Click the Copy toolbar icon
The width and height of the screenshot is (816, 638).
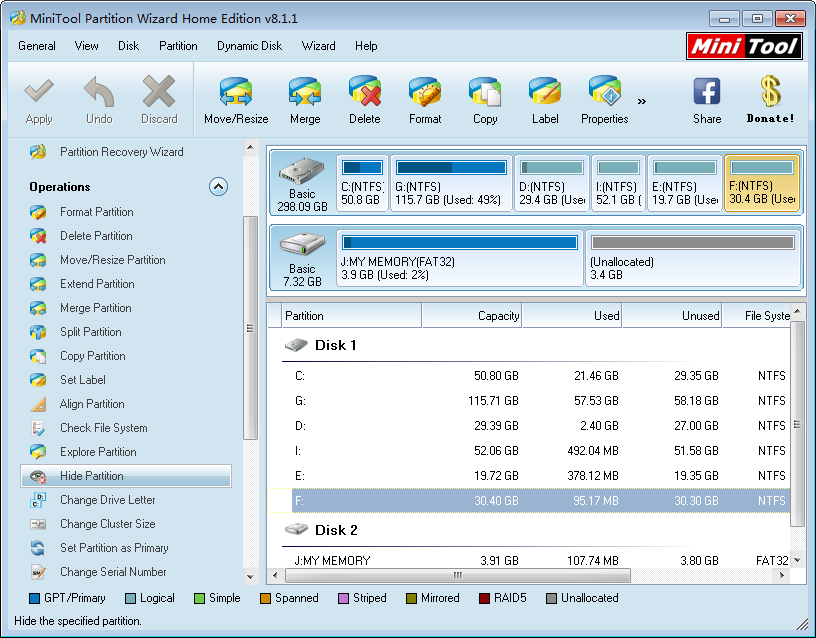point(485,91)
